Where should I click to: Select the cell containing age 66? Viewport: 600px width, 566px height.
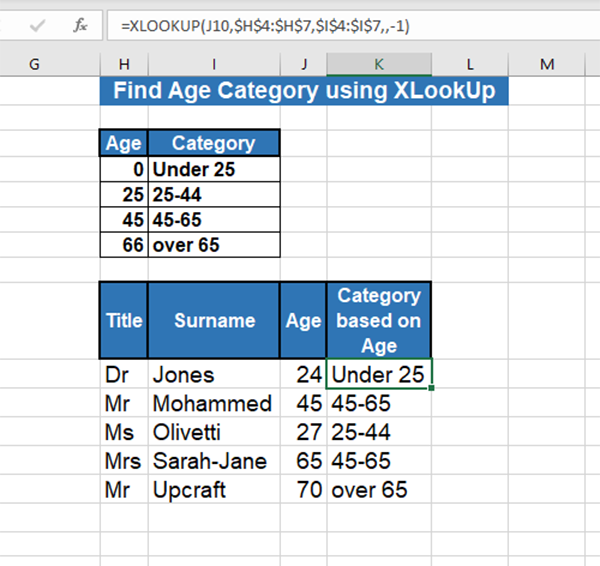tap(124, 244)
